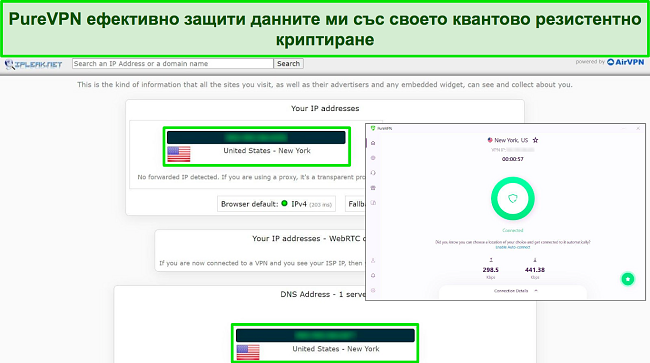Click the redacted IP address bar under Your IP addresses
This screenshot has width=650, height=363.
tap(256, 138)
